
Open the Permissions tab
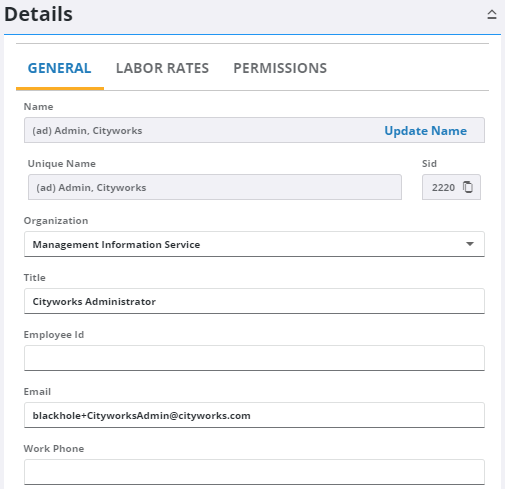tap(280, 68)
